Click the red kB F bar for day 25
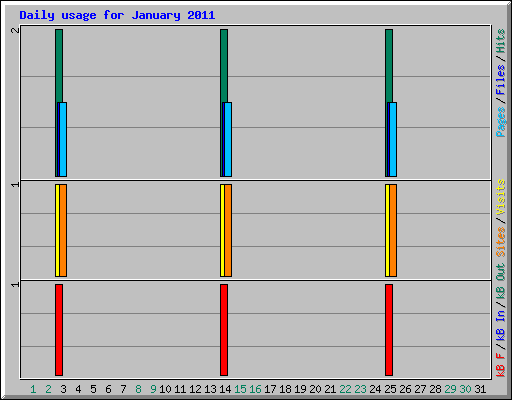This screenshot has height=400, width=512. 389,330
